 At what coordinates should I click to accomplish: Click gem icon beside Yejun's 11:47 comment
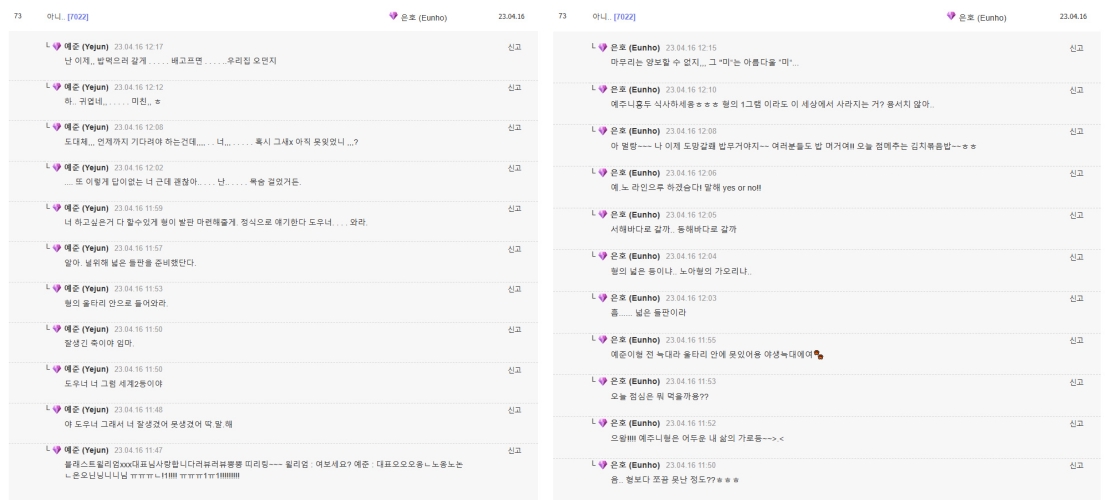point(56,449)
